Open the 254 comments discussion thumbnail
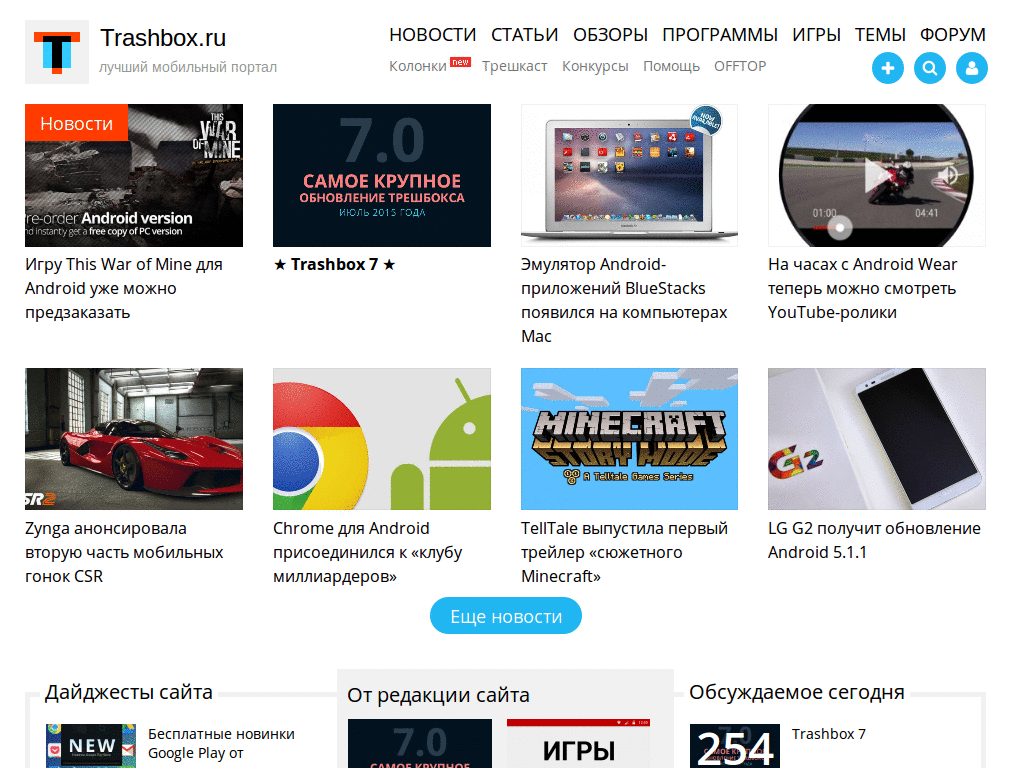 point(735,746)
